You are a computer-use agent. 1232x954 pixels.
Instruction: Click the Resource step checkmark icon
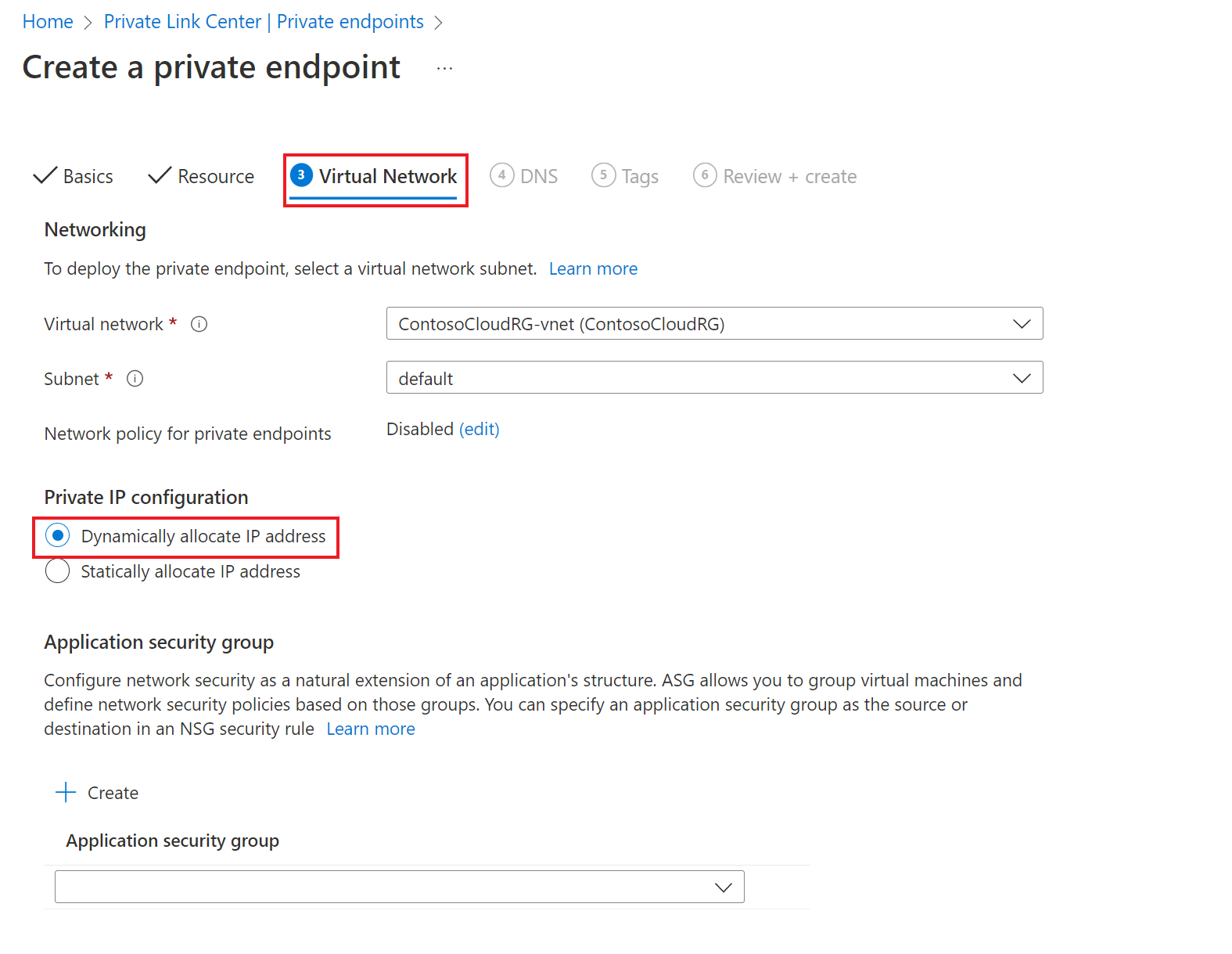click(160, 175)
